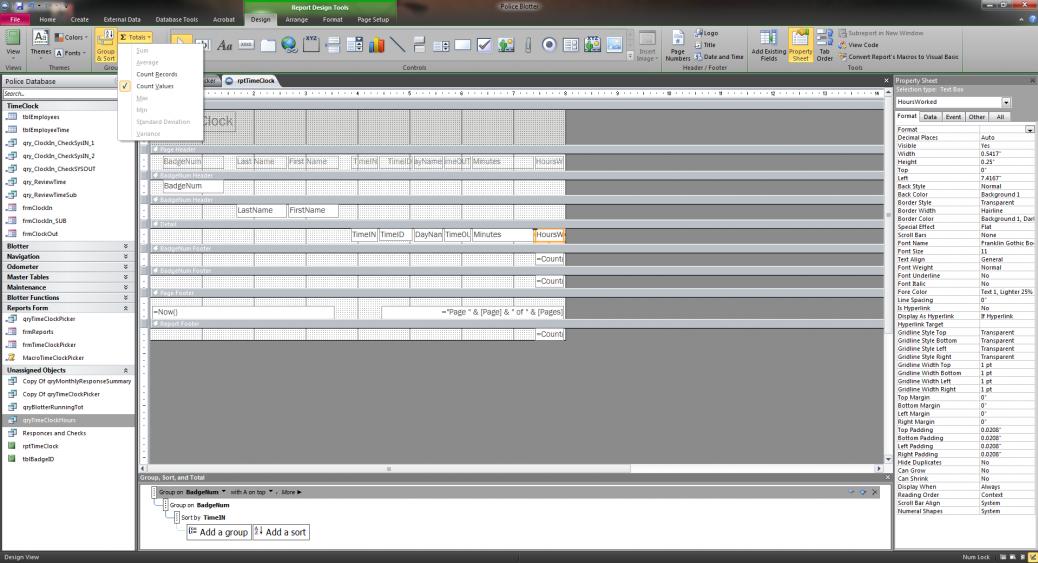This screenshot has height=563, width=1038.
Task: Select the Attachment paperclip control
Action: click(x=528, y=45)
